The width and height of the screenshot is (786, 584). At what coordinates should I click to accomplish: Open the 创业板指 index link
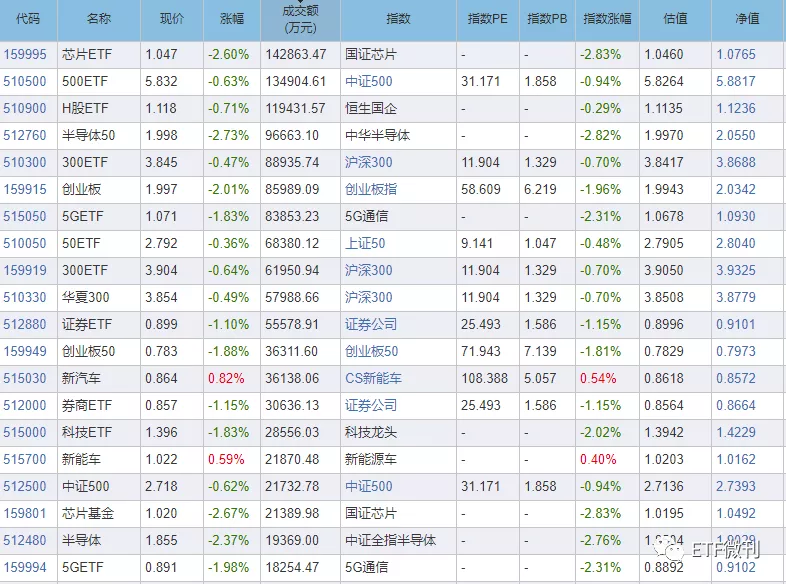[x=371, y=189]
